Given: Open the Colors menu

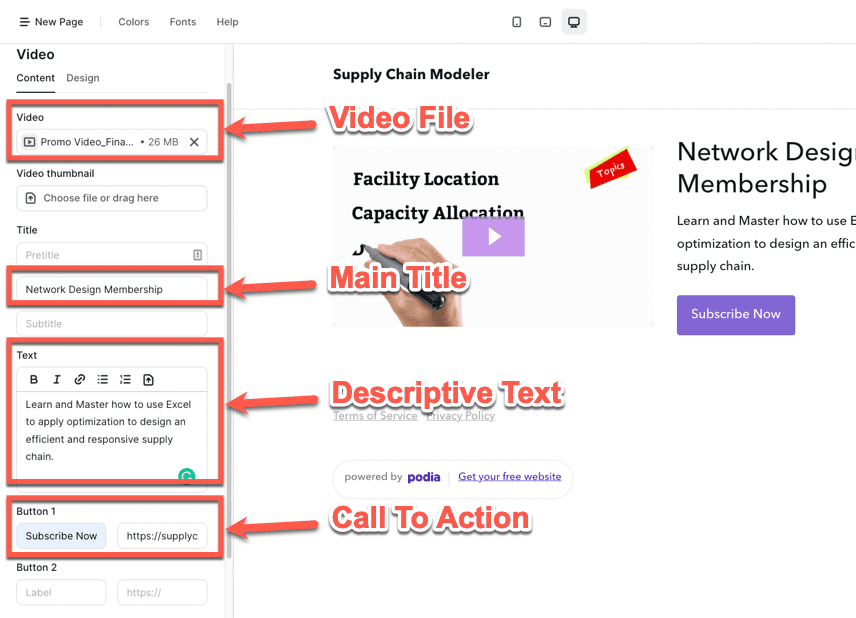Looking at the screenshot, I should [x=133, y=22].
